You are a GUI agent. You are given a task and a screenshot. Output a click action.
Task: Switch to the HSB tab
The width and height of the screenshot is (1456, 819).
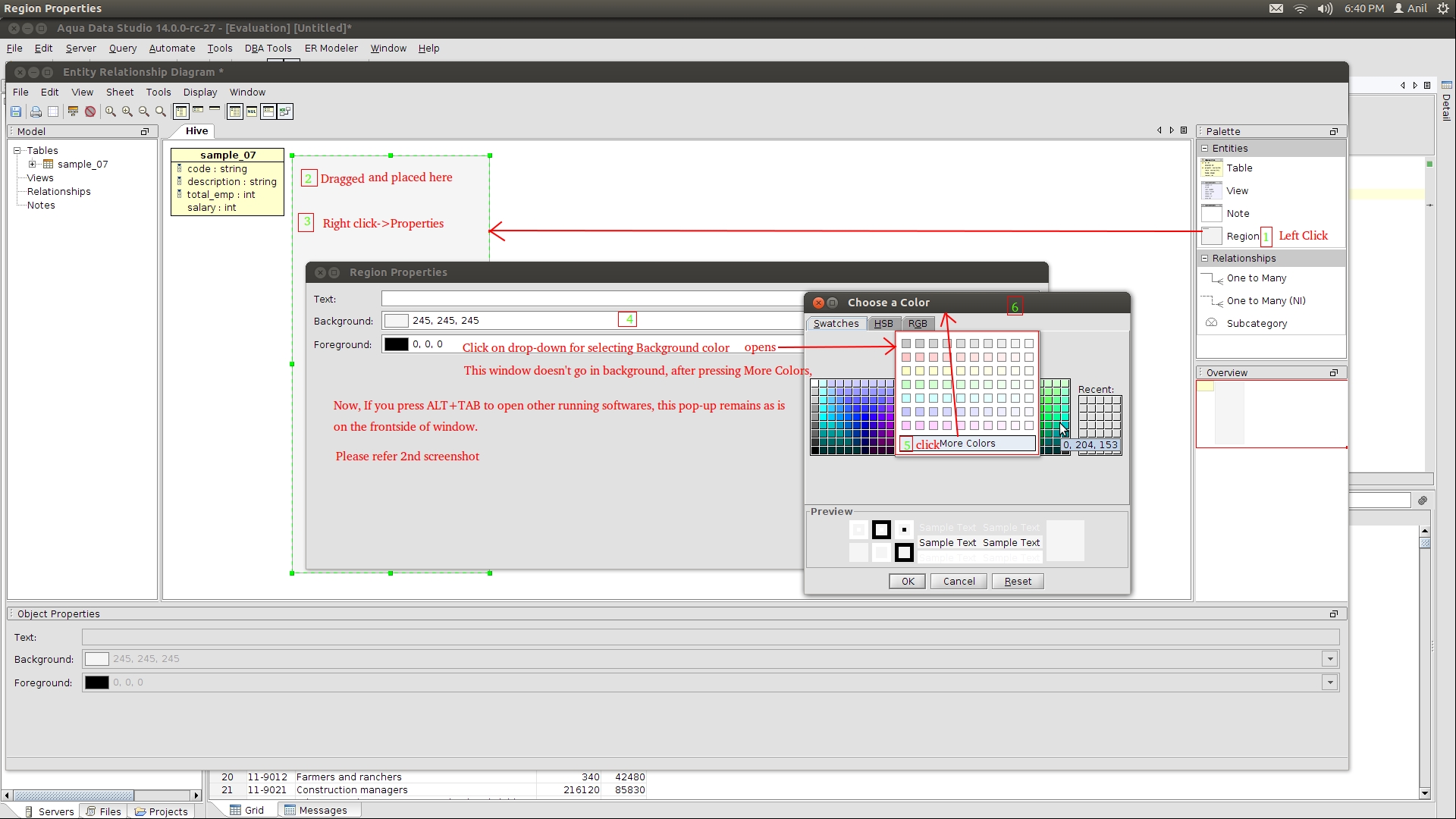tap(883, 324)
